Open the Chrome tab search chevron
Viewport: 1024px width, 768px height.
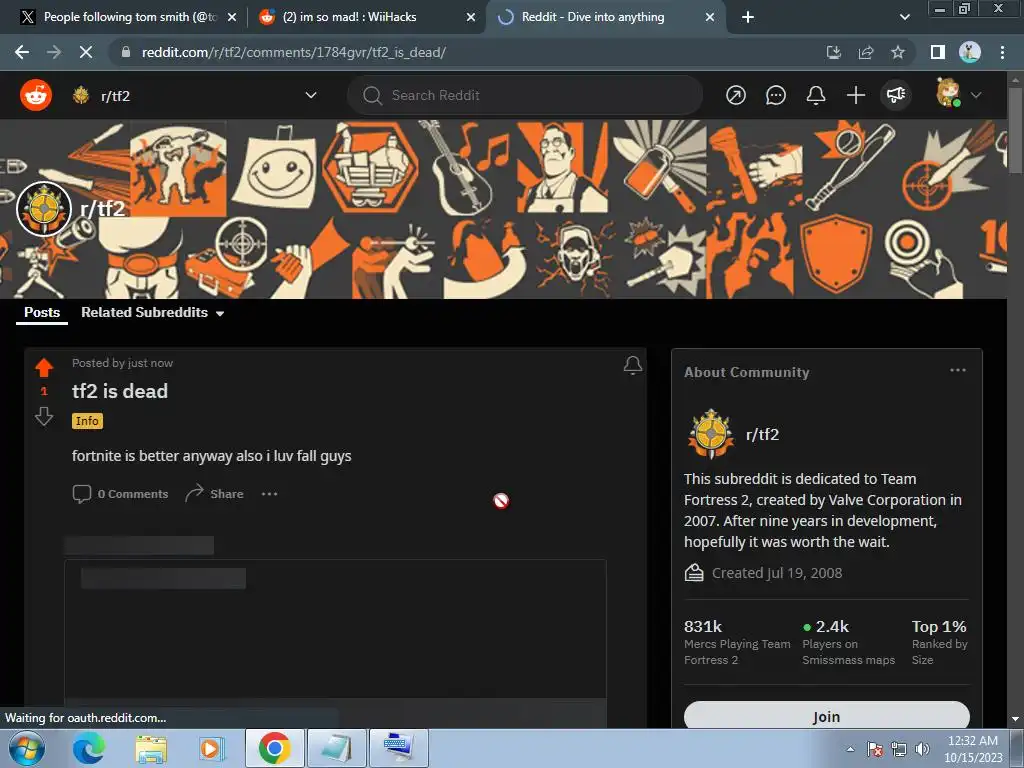point(905,17)
